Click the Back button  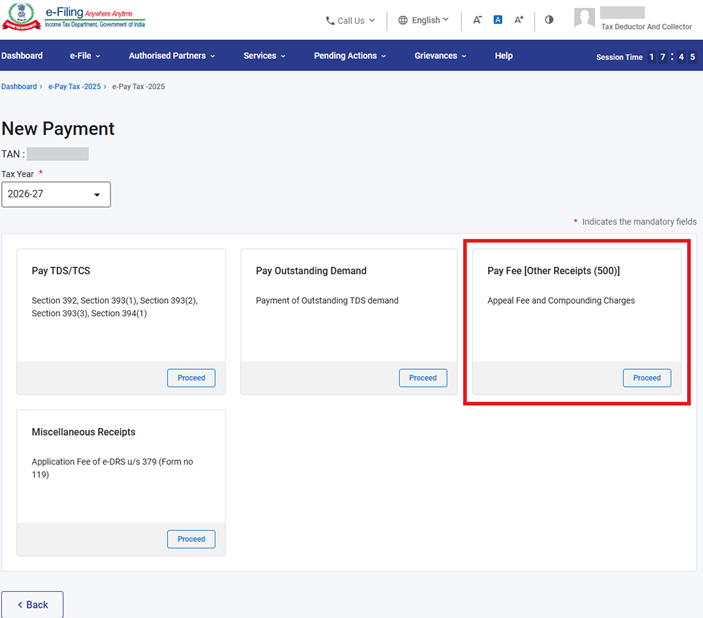[x=32, y=605]
